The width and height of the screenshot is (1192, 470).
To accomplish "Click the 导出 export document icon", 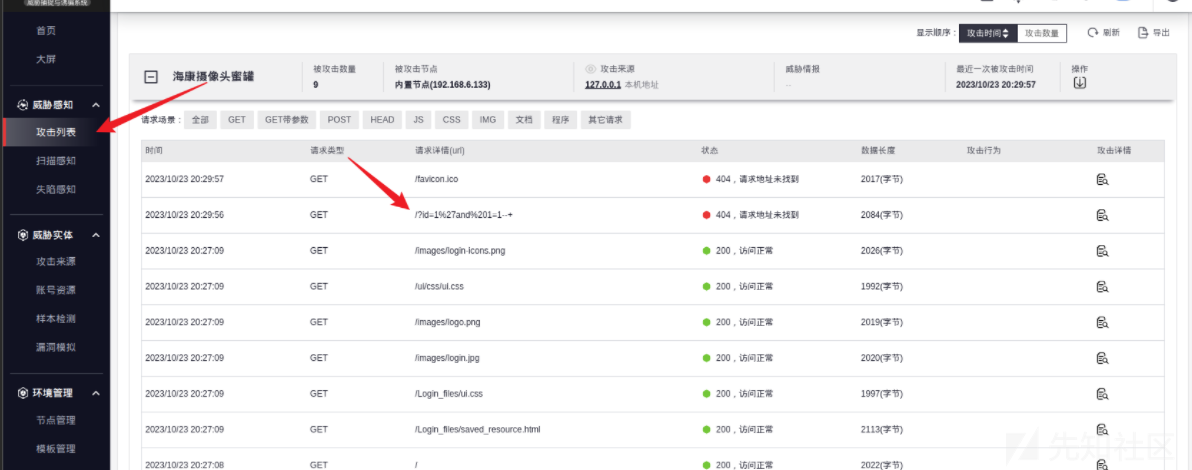I will (1143, 33).
